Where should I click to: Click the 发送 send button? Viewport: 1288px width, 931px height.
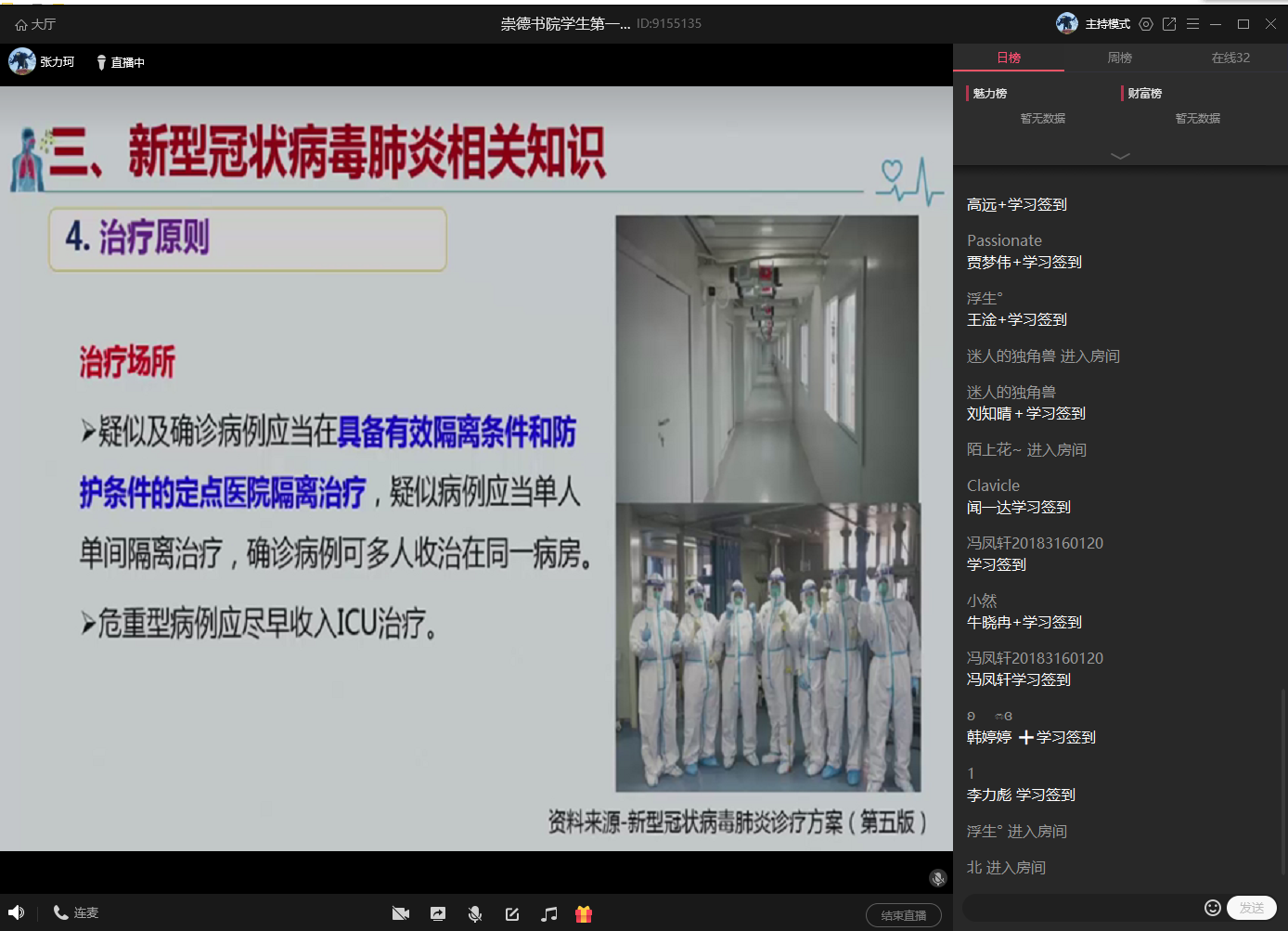[1251, 908]
